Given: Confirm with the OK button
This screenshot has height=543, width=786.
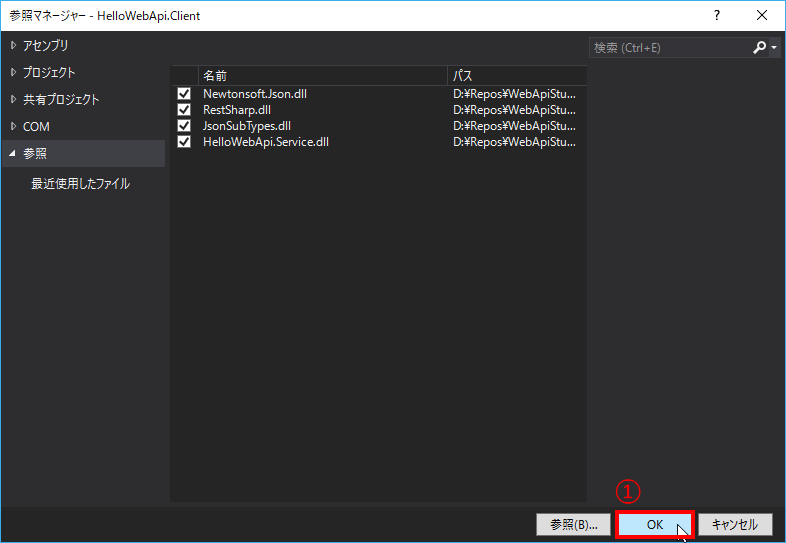Looking at the screenshot, I should 655,524.
